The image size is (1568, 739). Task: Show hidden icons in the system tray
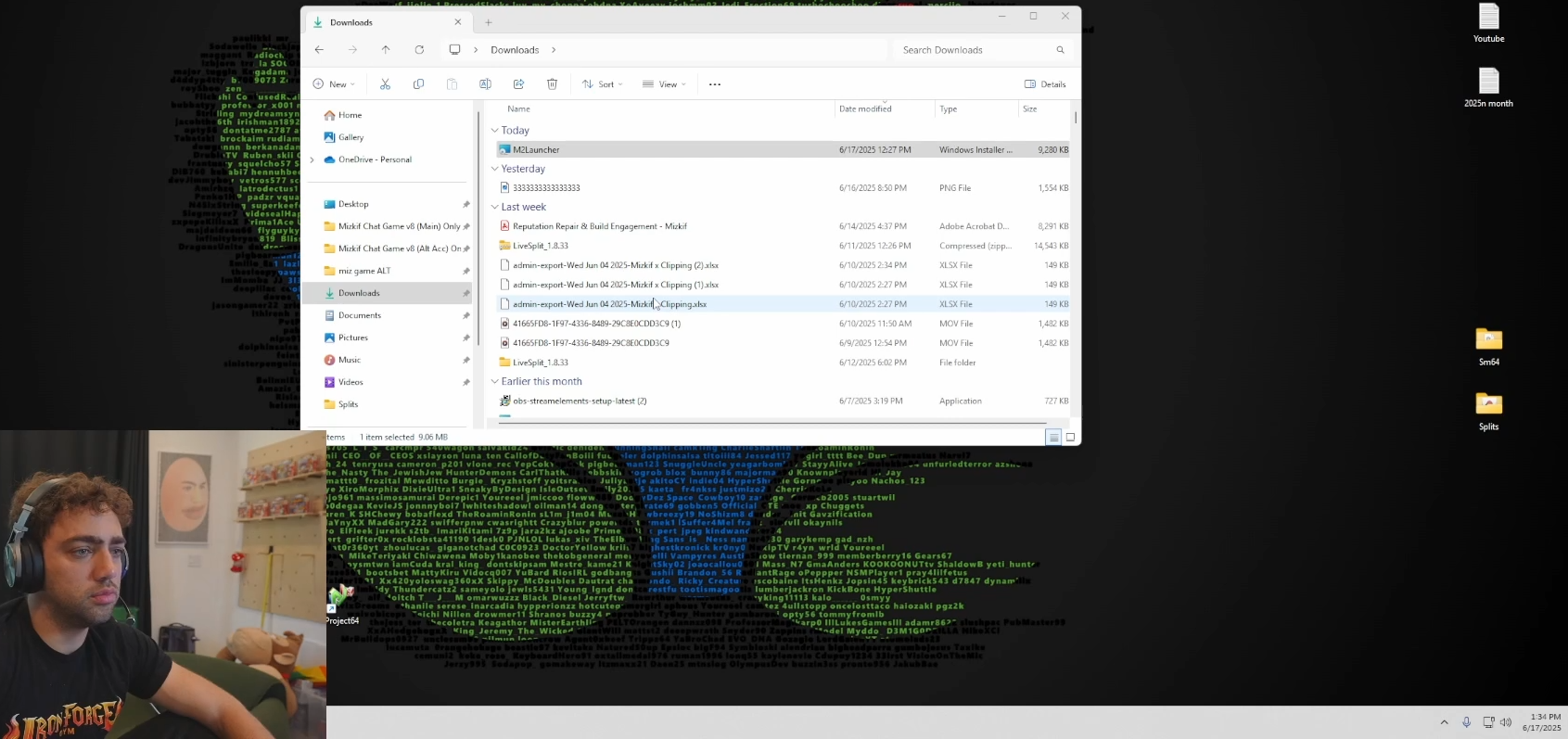coord(1444,722)
